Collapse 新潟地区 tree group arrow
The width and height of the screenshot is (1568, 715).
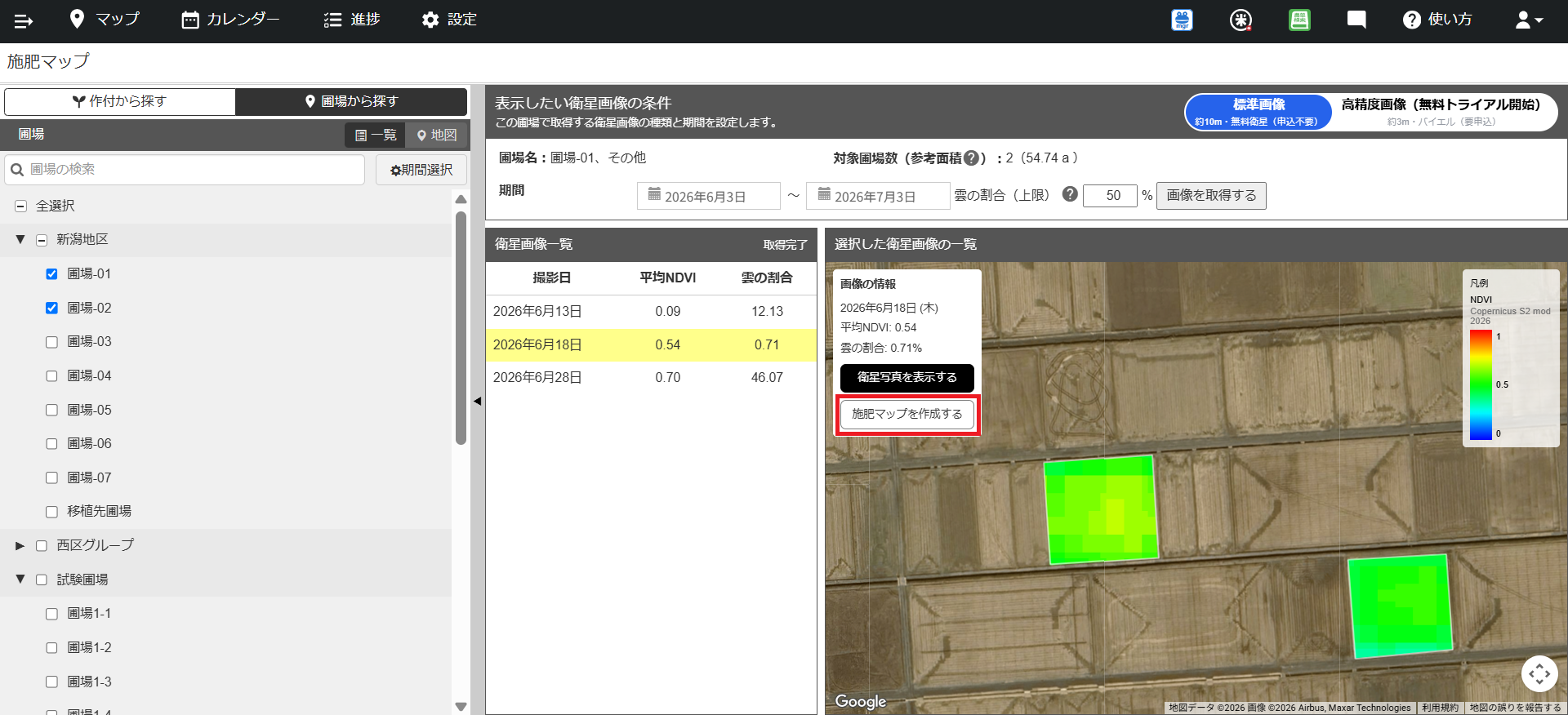pyautogui.click(x=20, y=240)
